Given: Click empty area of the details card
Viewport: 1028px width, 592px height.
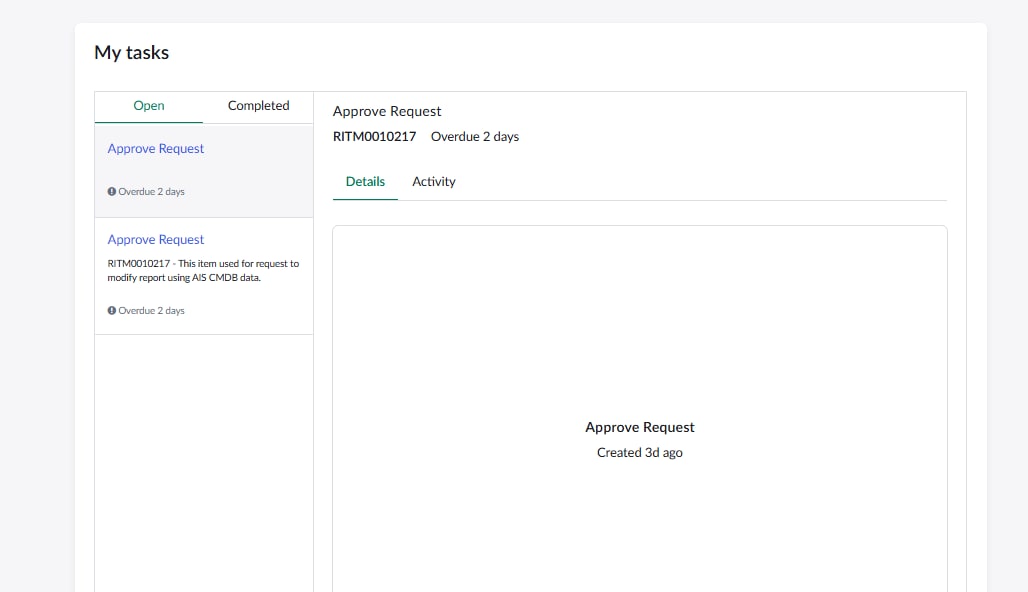Looking at the screenshot, I should click(640, 320).
